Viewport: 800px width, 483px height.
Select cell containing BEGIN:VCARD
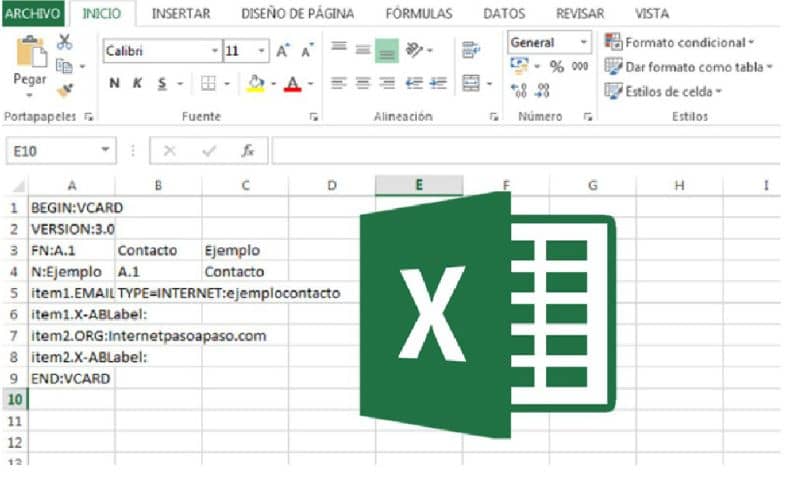pyautogui.click(x=72, y=208)
